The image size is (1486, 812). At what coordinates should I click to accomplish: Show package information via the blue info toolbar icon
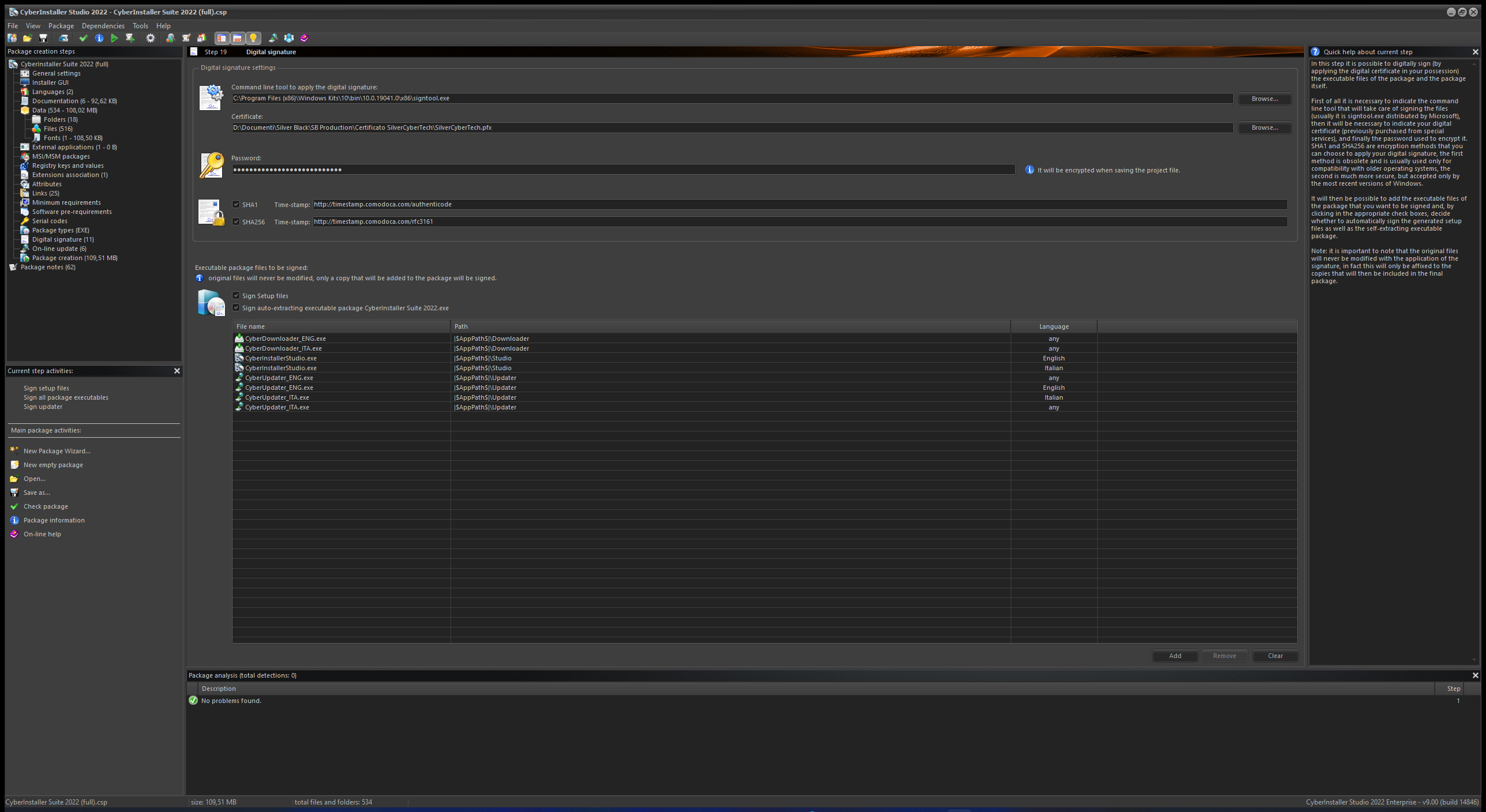click(99, 38)
